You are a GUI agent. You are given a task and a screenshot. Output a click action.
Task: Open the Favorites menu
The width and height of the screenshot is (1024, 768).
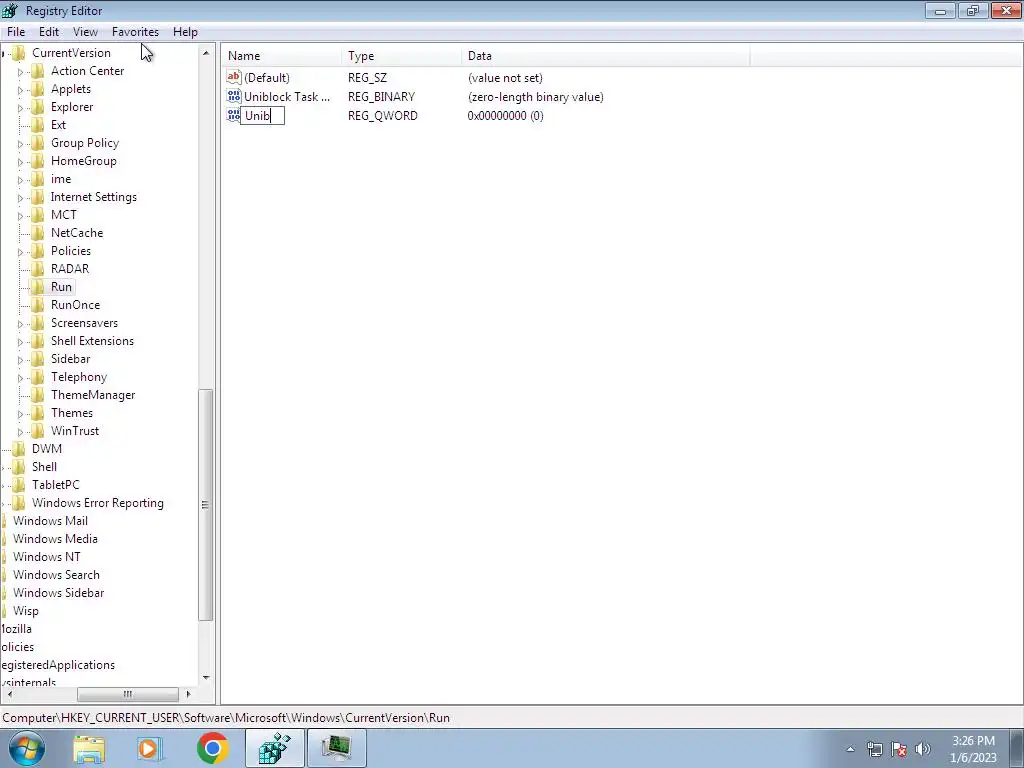coord(135,31)
